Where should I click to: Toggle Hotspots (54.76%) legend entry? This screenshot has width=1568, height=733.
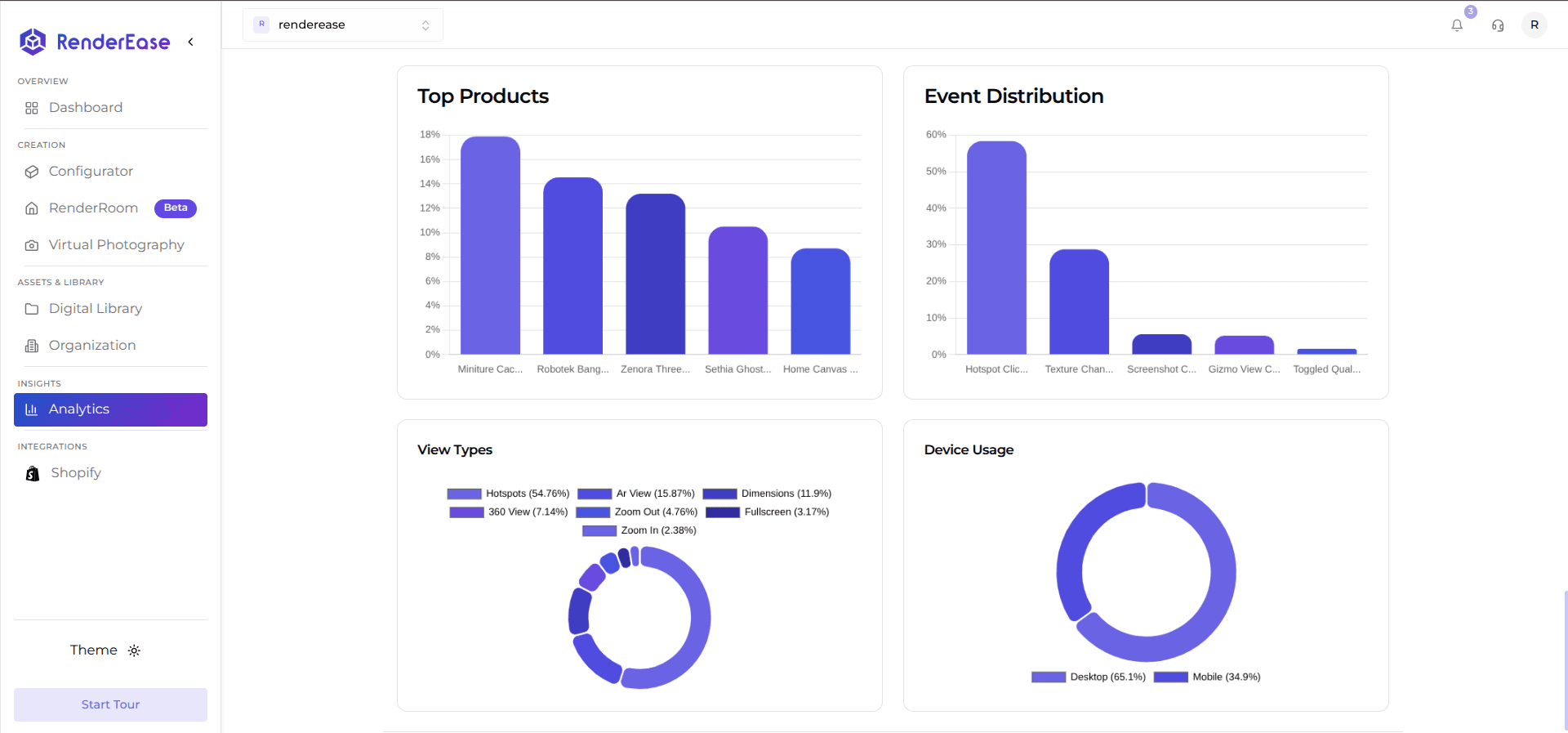click(508, 494)
